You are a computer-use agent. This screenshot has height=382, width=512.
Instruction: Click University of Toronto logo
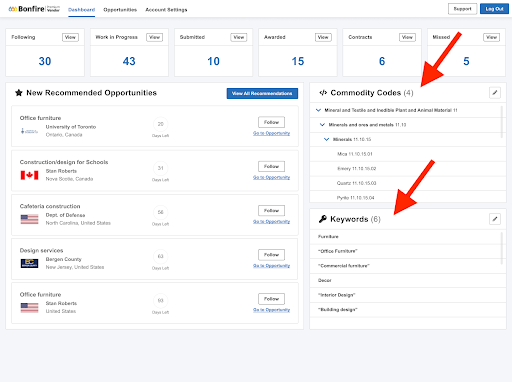29,131
